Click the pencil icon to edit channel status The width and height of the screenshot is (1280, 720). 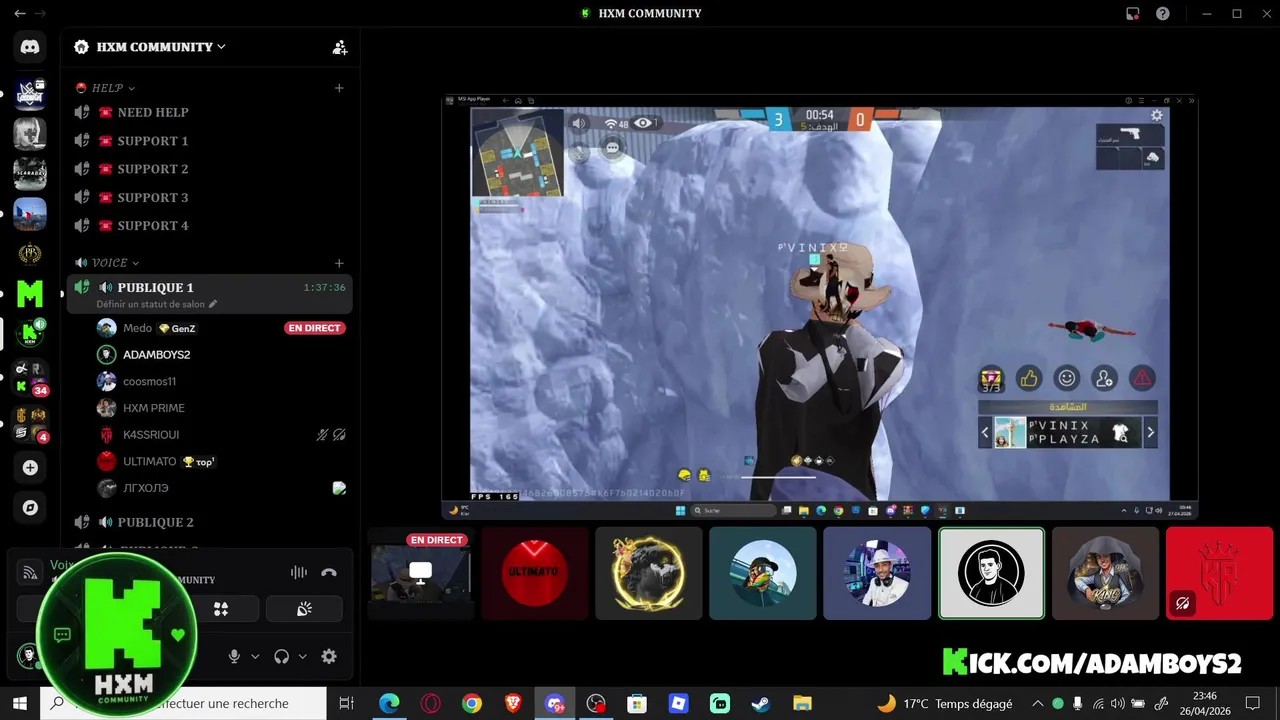(213, 304)
